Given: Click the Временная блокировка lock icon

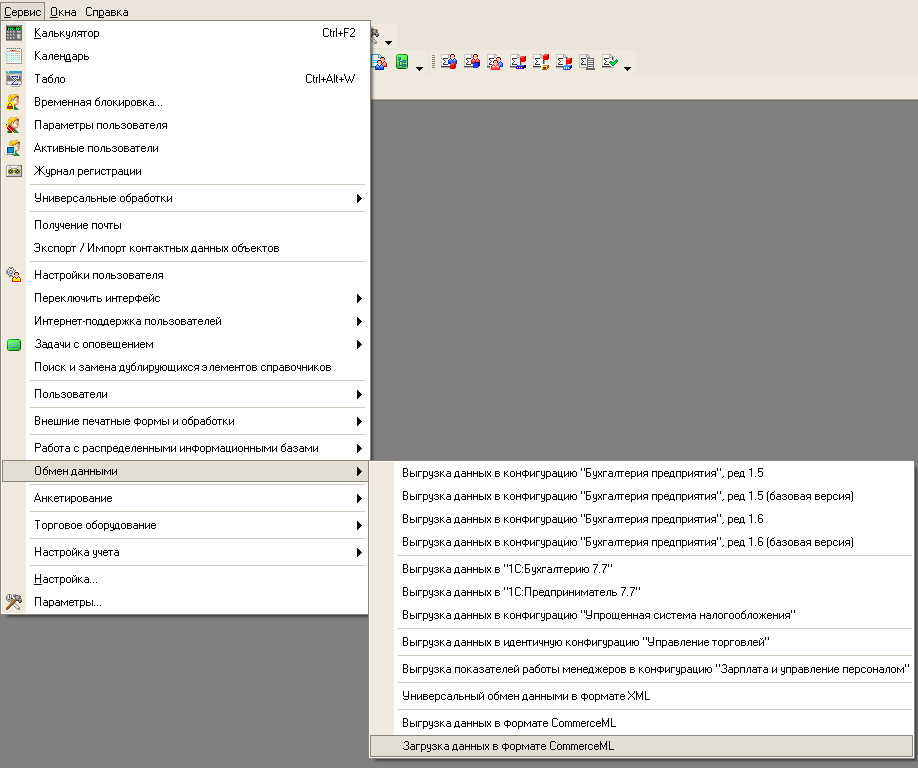Looking at the screenshot, I should 14,102.
